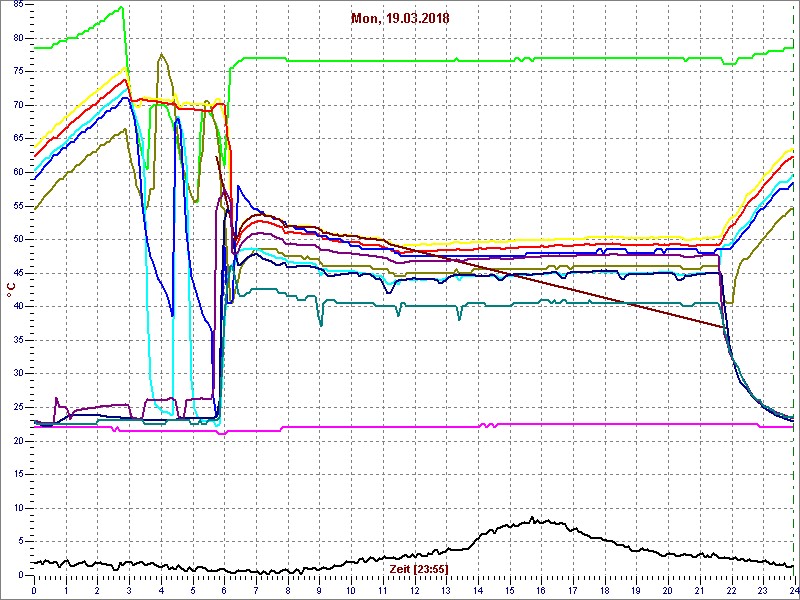Click hour 23 on the time axis
The height and width of the screenshot is (600, 800).
coord(763,590)
